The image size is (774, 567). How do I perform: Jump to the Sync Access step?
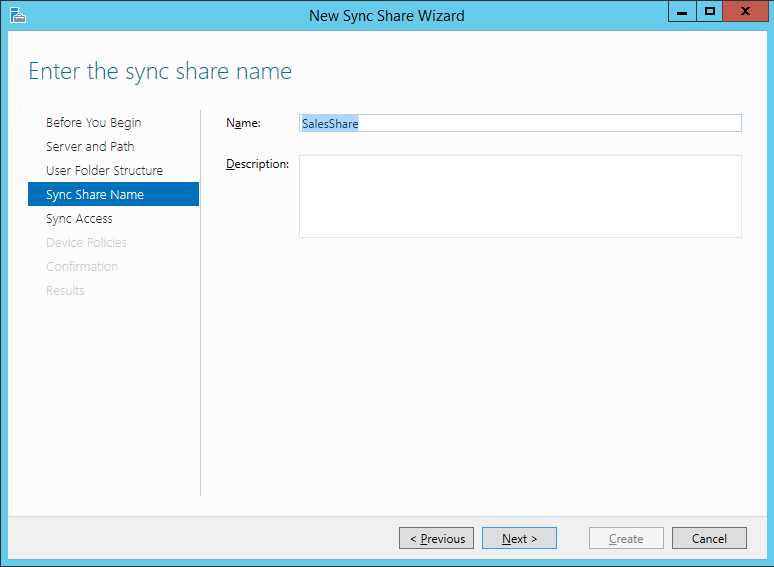79,219
